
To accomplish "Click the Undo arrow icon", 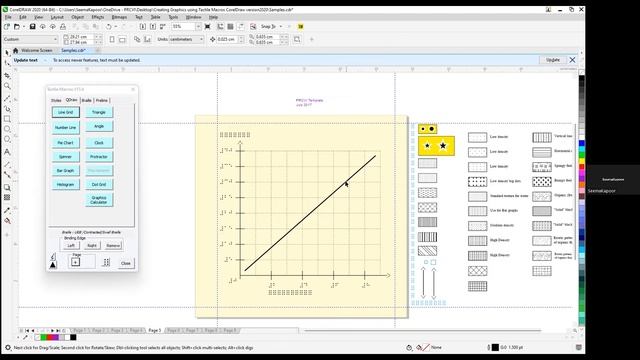I will coord(108,27).
